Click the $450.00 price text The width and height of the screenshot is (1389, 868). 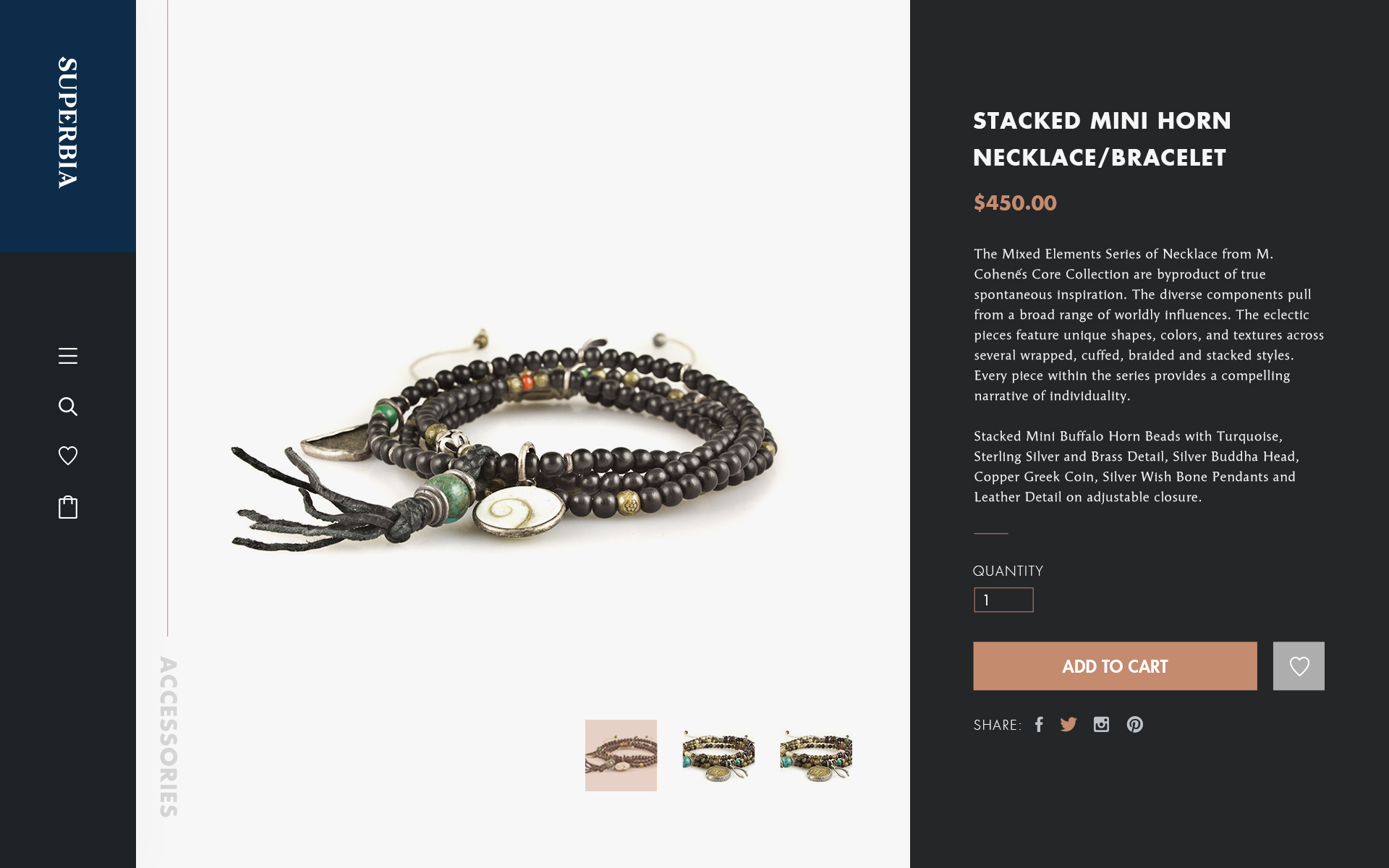[1015, 203]
